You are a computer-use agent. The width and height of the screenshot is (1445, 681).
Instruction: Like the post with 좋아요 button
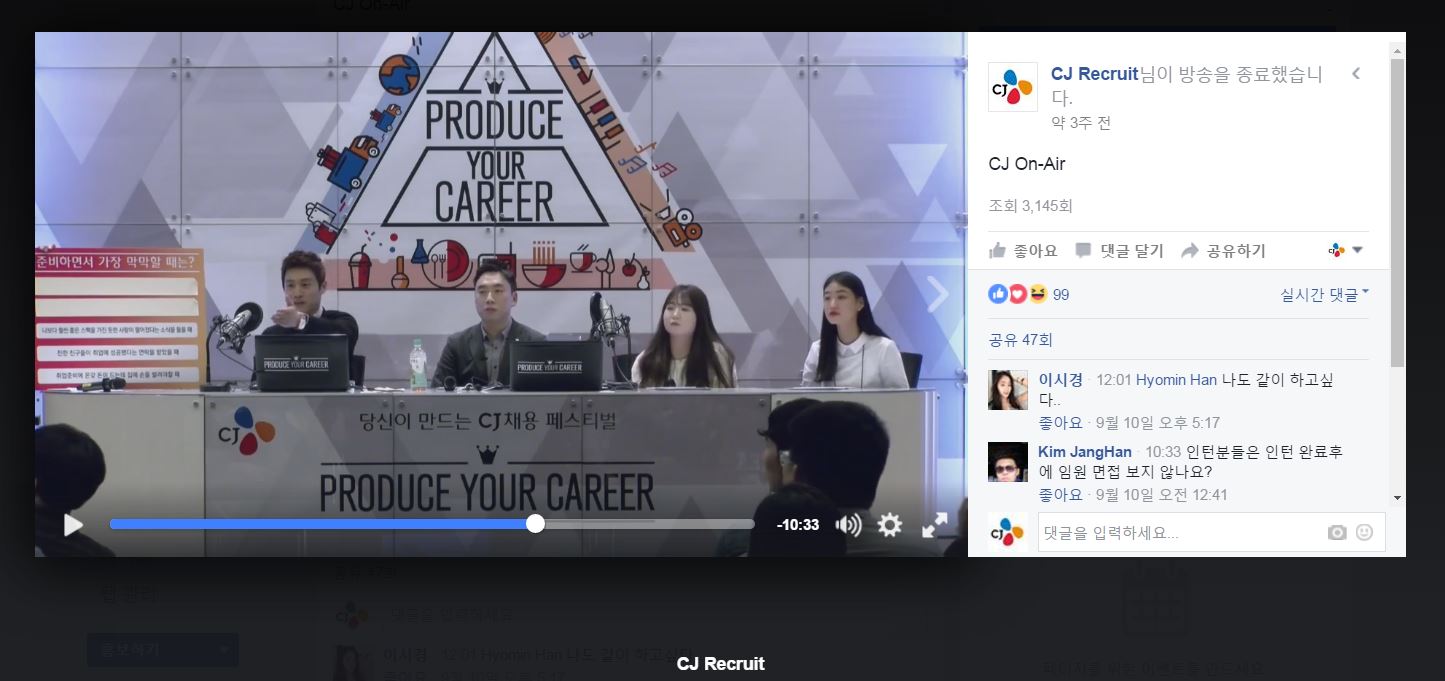1023,251
